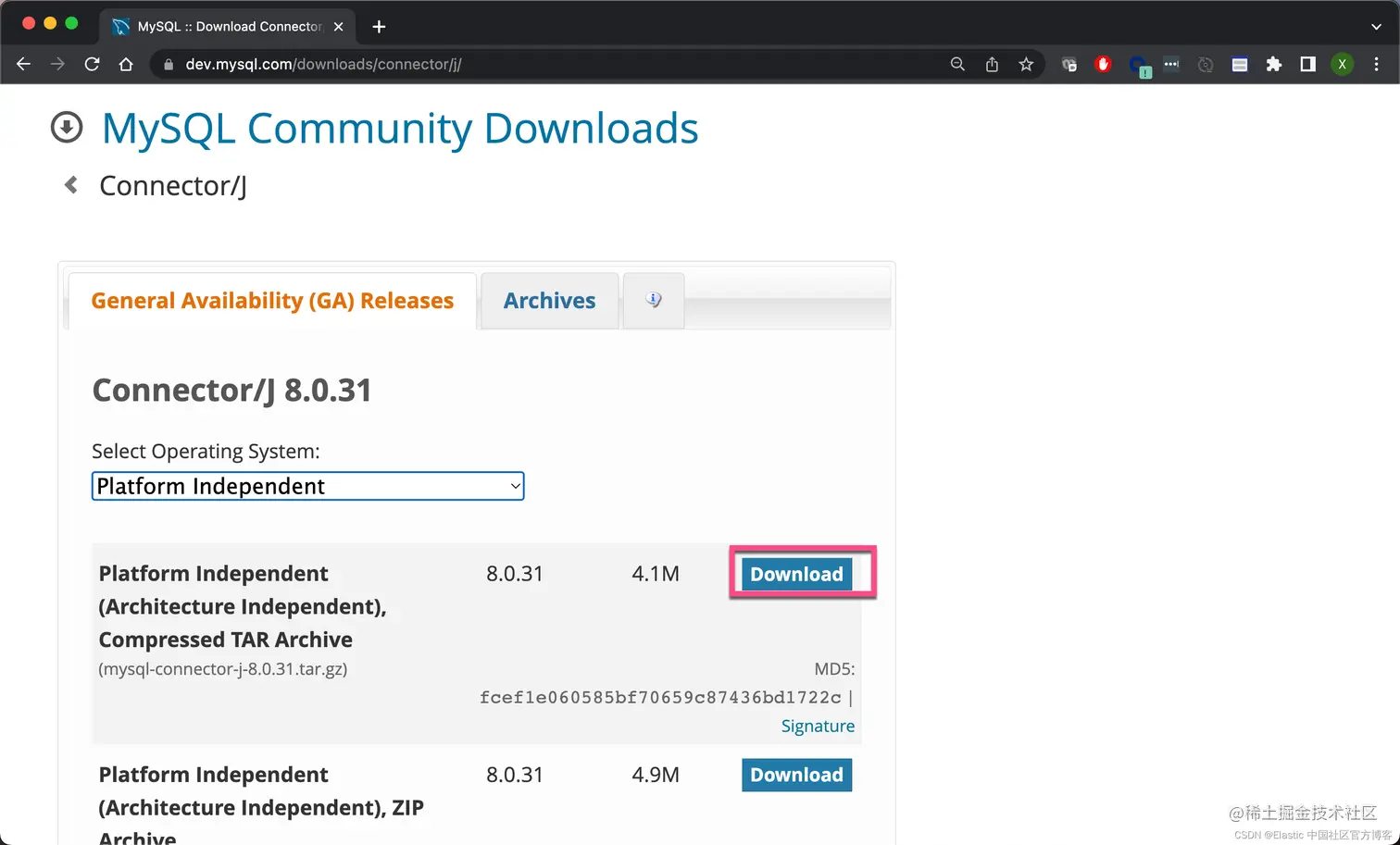The width and height of the screenshot is (1400, 845).
Task: Click the info icon tab
Action: (654, 300)
